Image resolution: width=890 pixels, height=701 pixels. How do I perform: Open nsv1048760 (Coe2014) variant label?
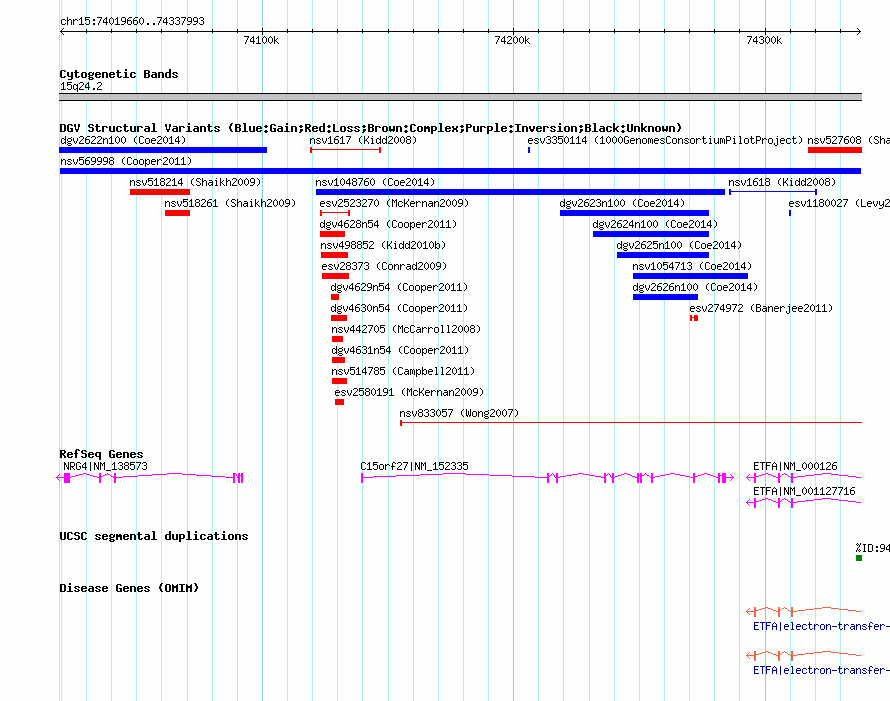[375, 182]
